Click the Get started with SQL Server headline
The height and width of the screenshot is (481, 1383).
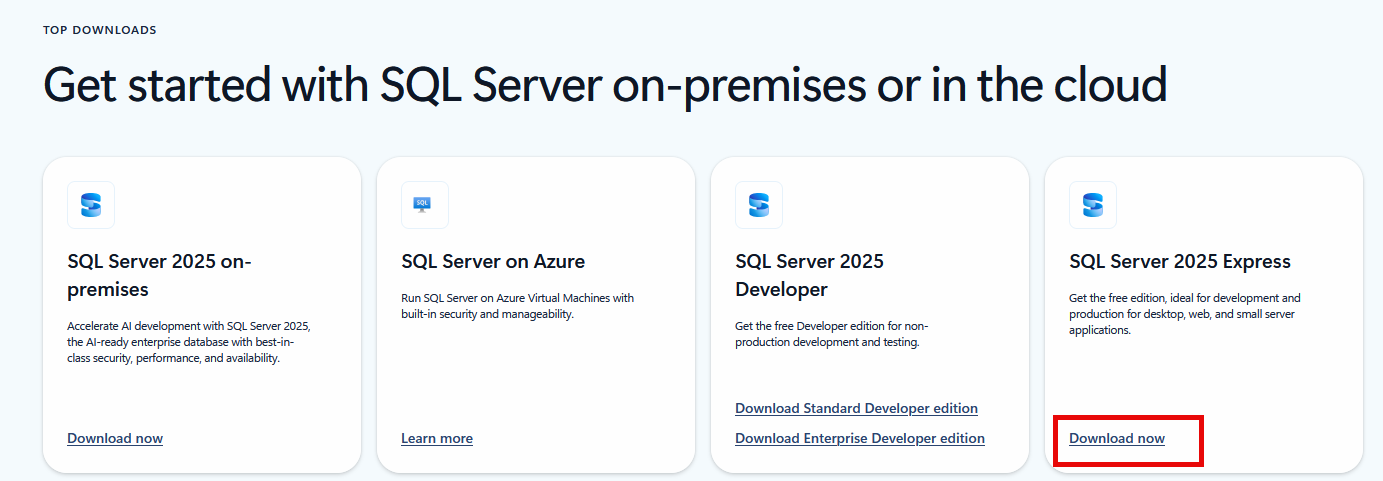[605, 86]
